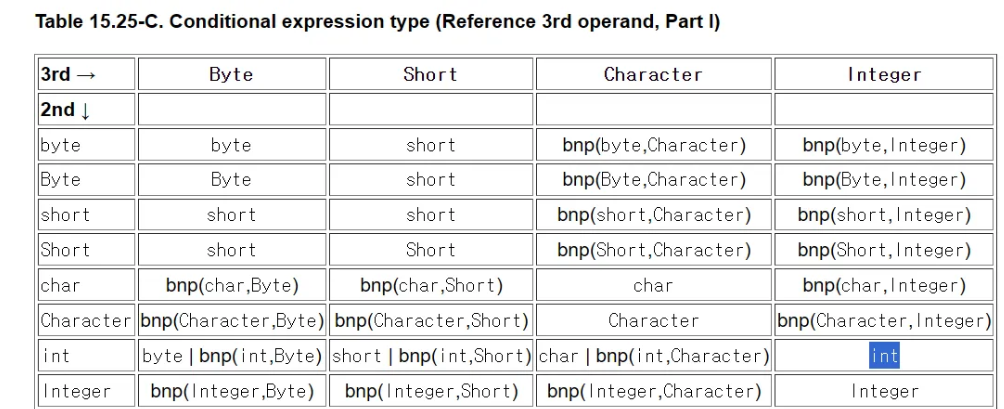Click the highlighted int cell
1004x409 pixels.
pos(884,356)
